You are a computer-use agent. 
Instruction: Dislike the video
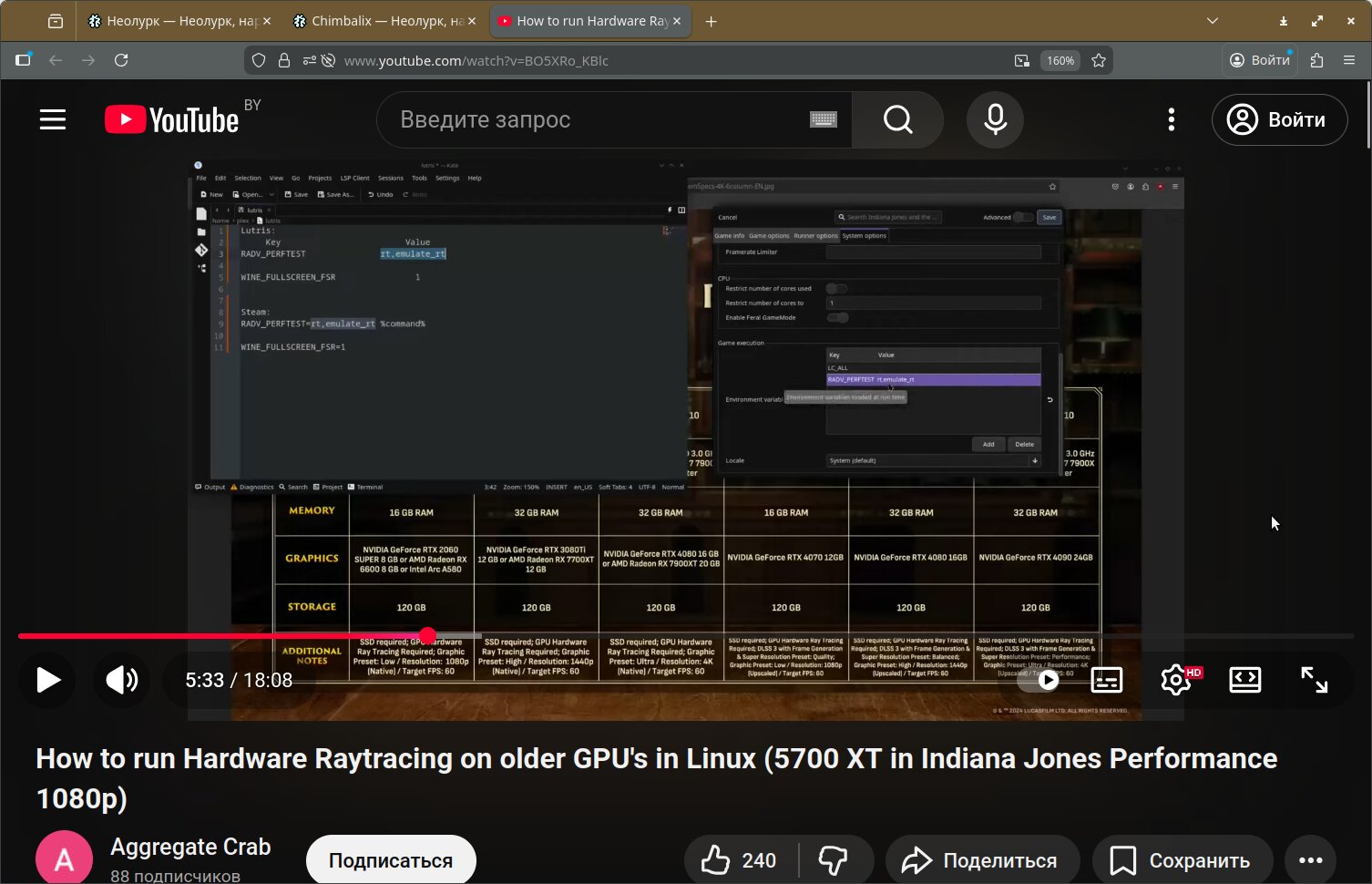[x=834, y=860]
